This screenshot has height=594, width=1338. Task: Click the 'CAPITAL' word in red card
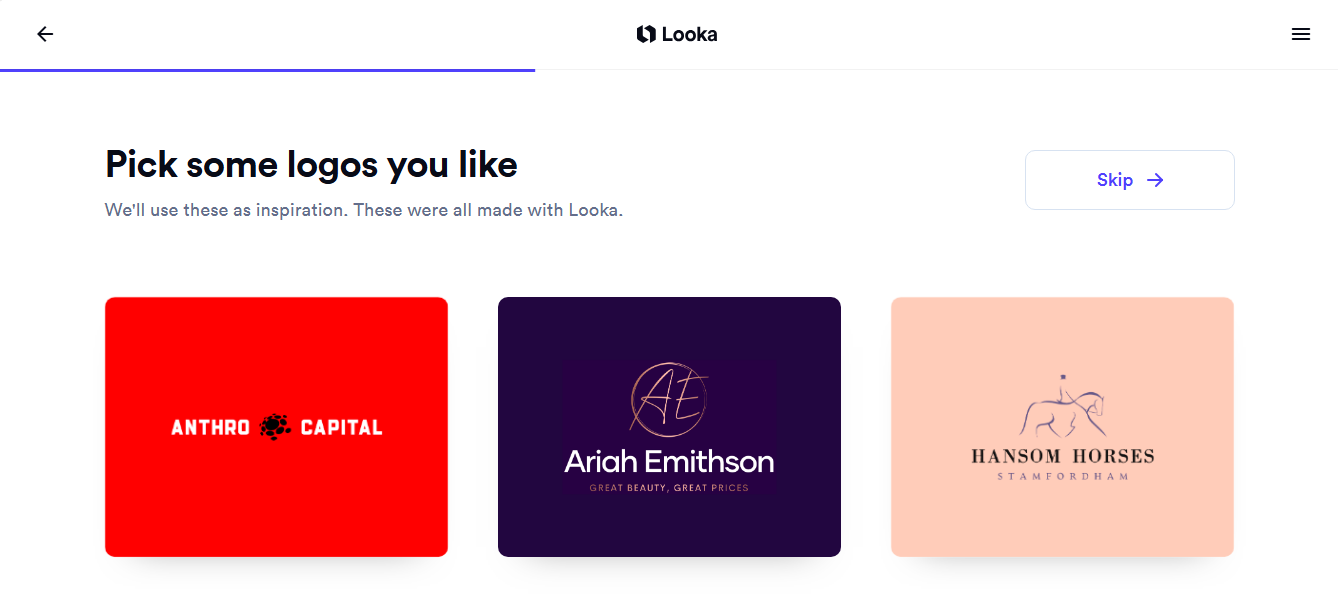point(341,428)
